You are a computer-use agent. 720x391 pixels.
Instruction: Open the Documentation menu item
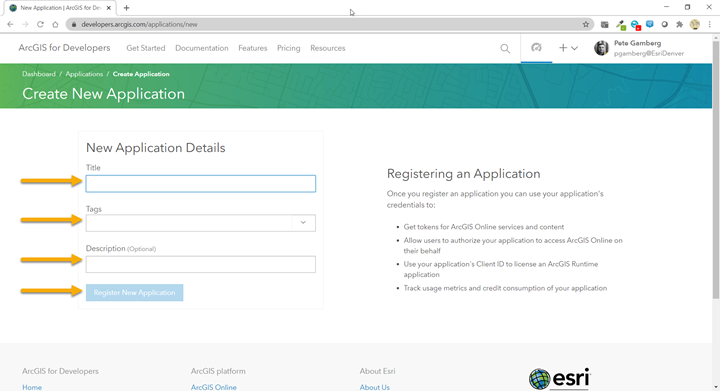[202, 48]
